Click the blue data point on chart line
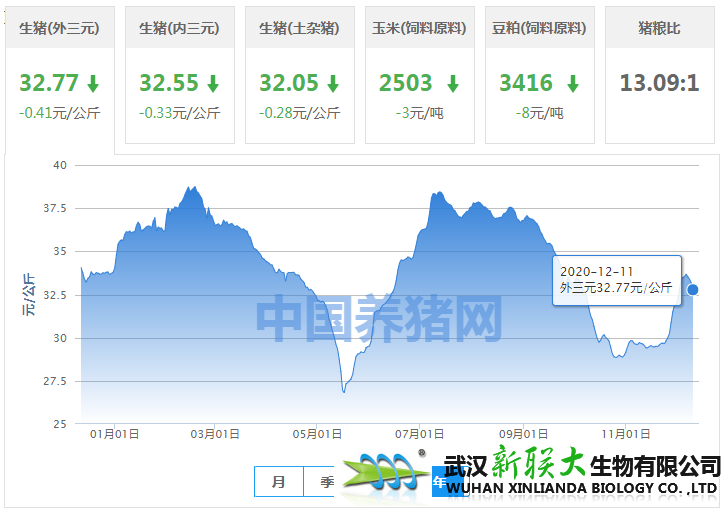Screen dimensions: 725x511 click(x=693, y=290)
